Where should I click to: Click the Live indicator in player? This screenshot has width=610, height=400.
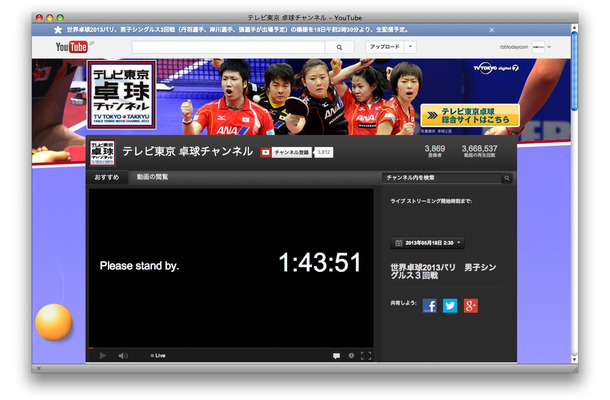point(158,355)
